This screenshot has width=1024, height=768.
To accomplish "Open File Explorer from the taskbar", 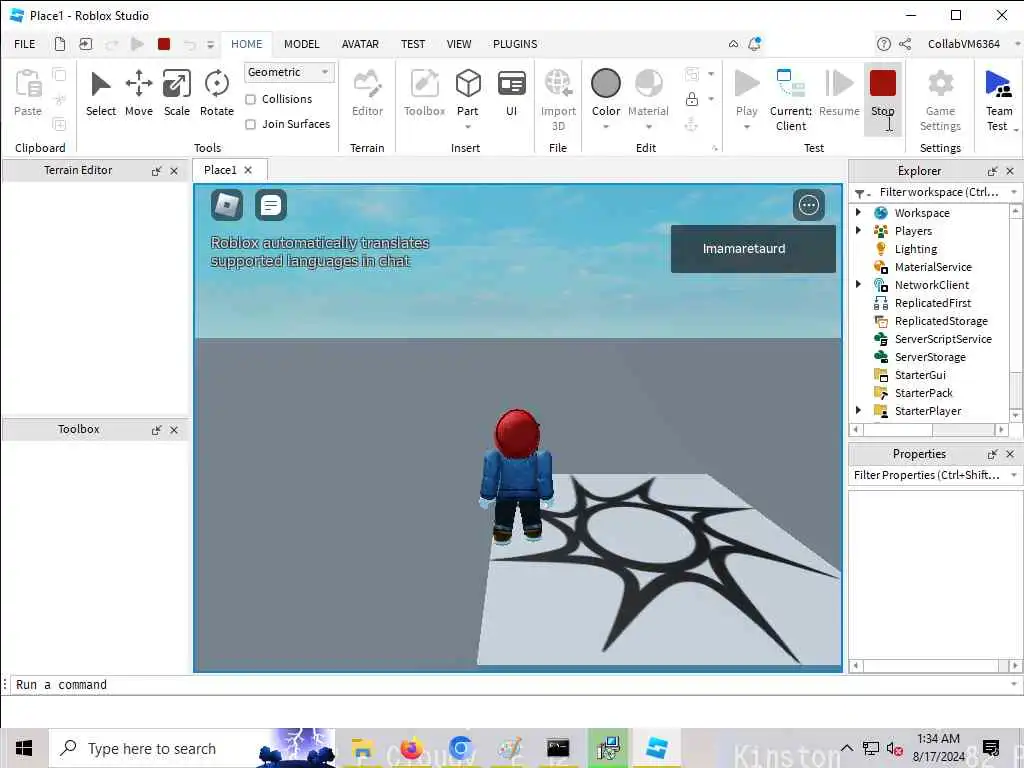I will [x=362, y=748].
